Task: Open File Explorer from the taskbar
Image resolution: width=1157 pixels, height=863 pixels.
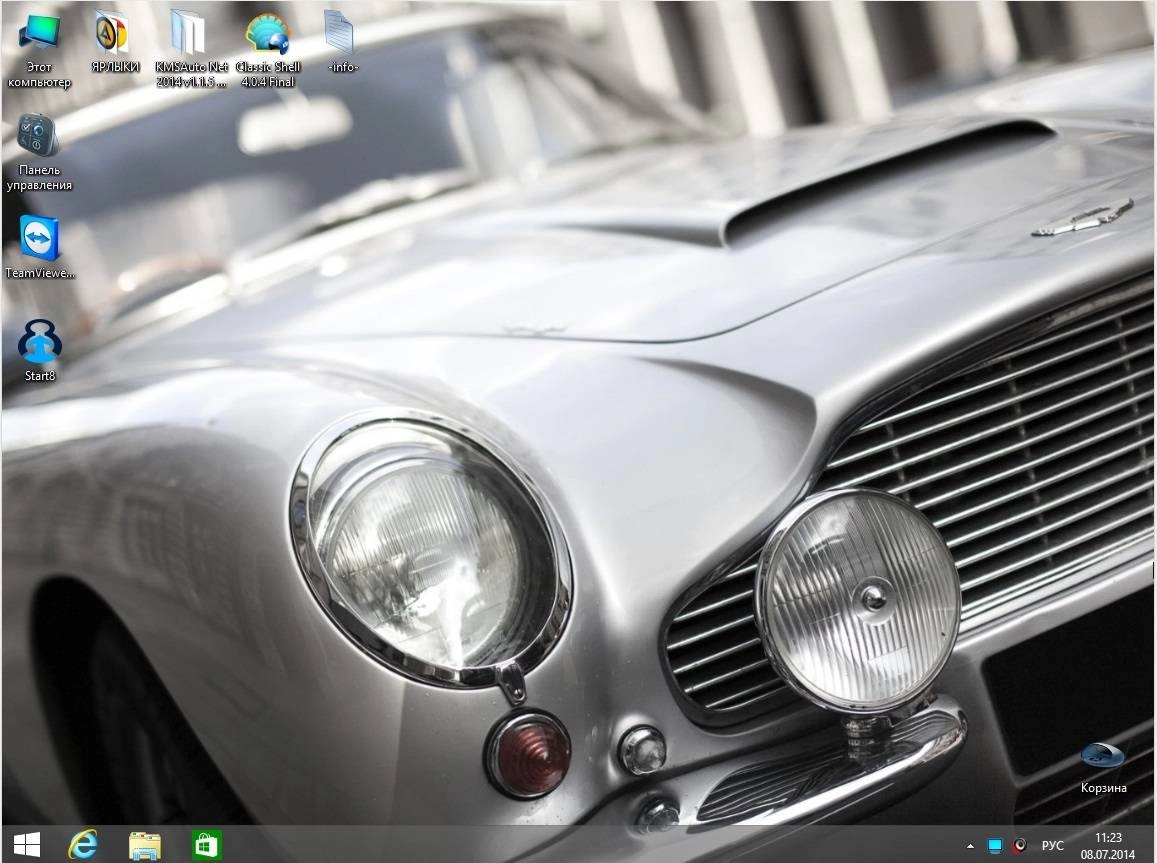Action: click(145, 845)
